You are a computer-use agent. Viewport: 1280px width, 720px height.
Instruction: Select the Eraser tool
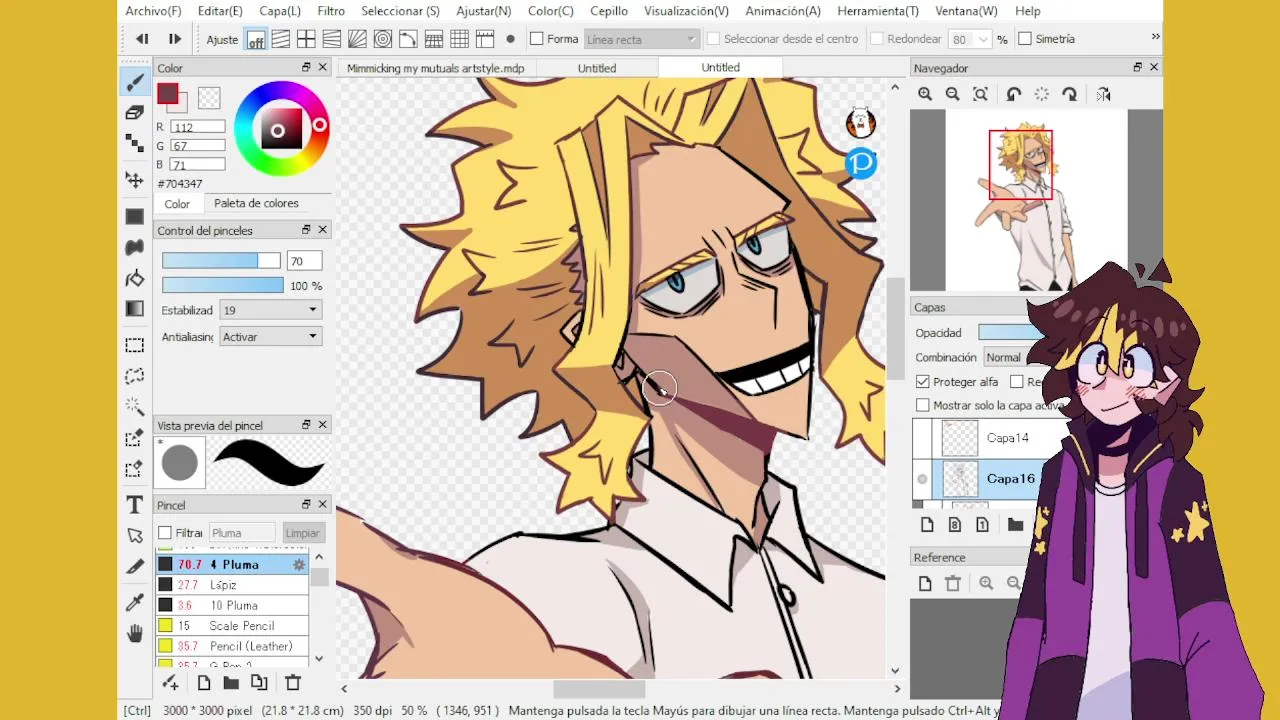tap(135, 113)
